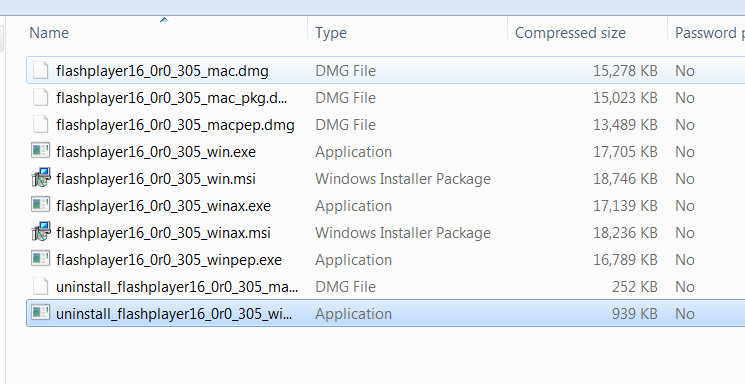This screenshot has height=384, width=745.
Task: Click the uninstall_flashplayer16 Application icon
Action: click(41, 313)
